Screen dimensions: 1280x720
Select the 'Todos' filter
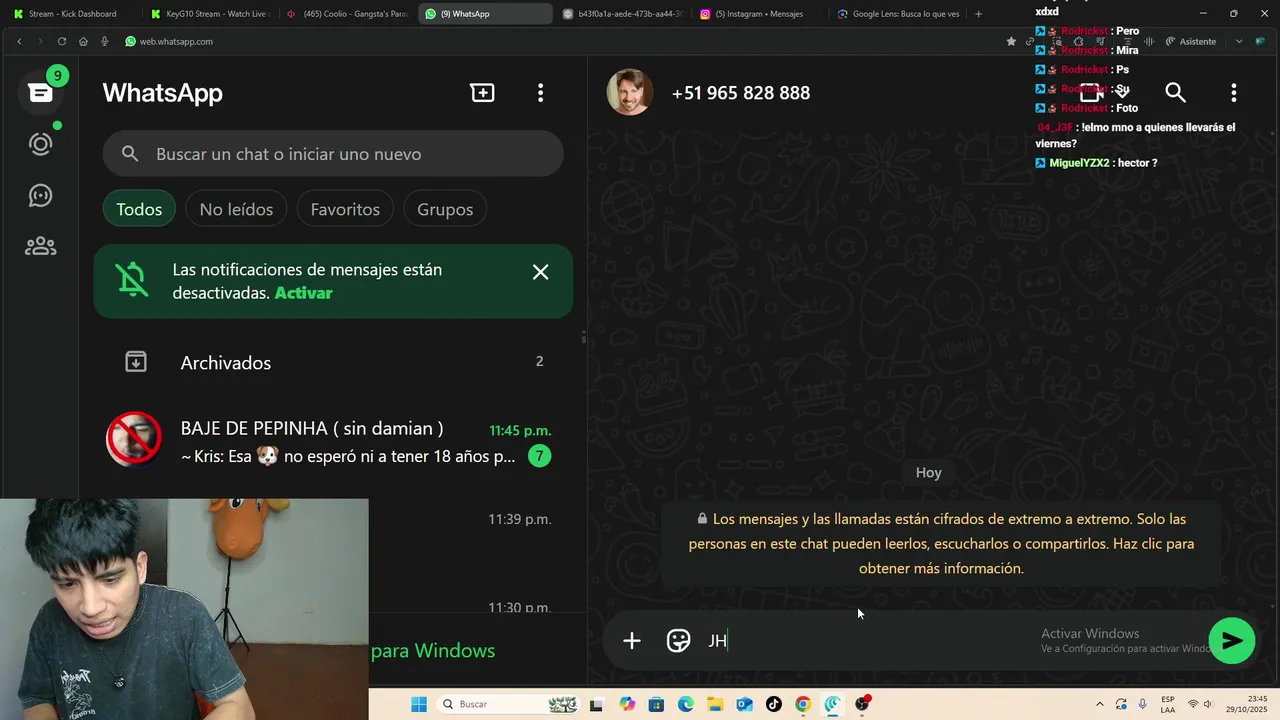(x=139, y=209)
